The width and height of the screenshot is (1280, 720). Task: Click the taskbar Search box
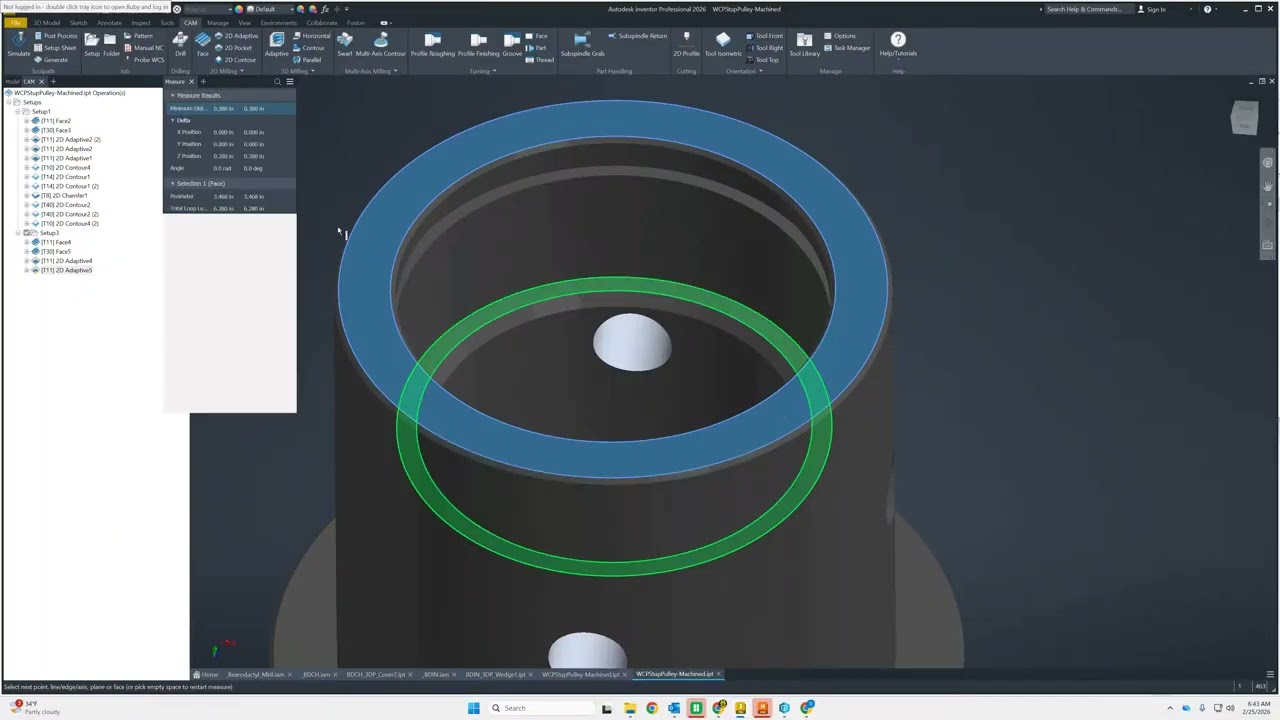click(x=540, y=708)
